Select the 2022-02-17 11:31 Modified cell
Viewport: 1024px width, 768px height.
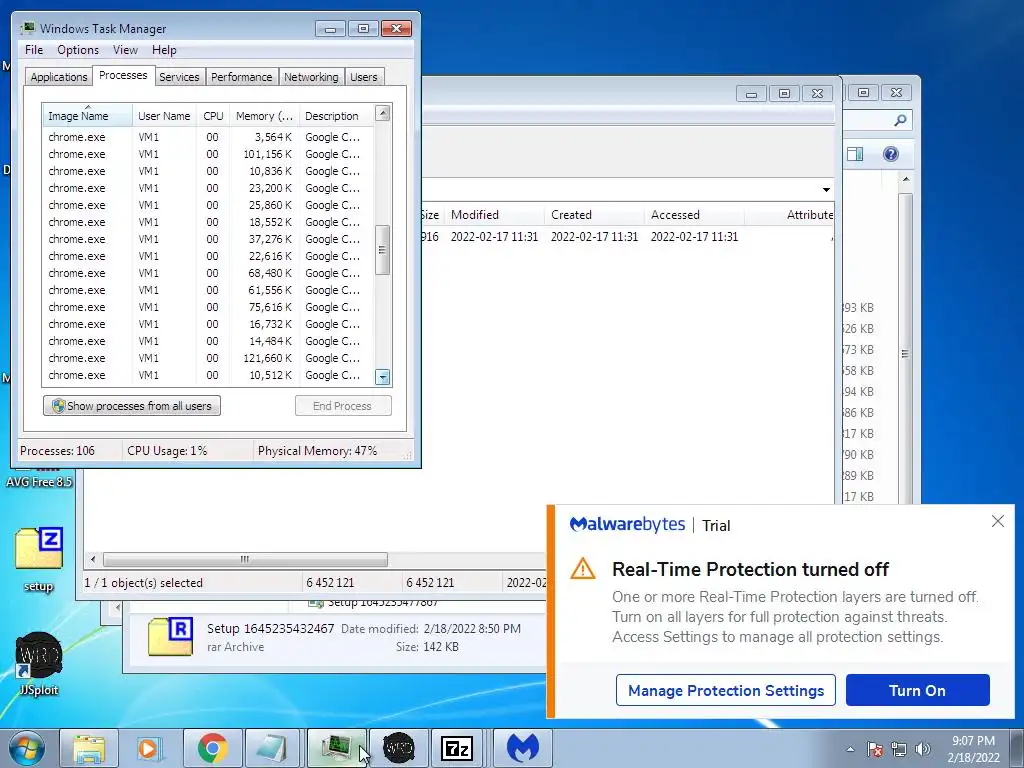tap(494, 236)
